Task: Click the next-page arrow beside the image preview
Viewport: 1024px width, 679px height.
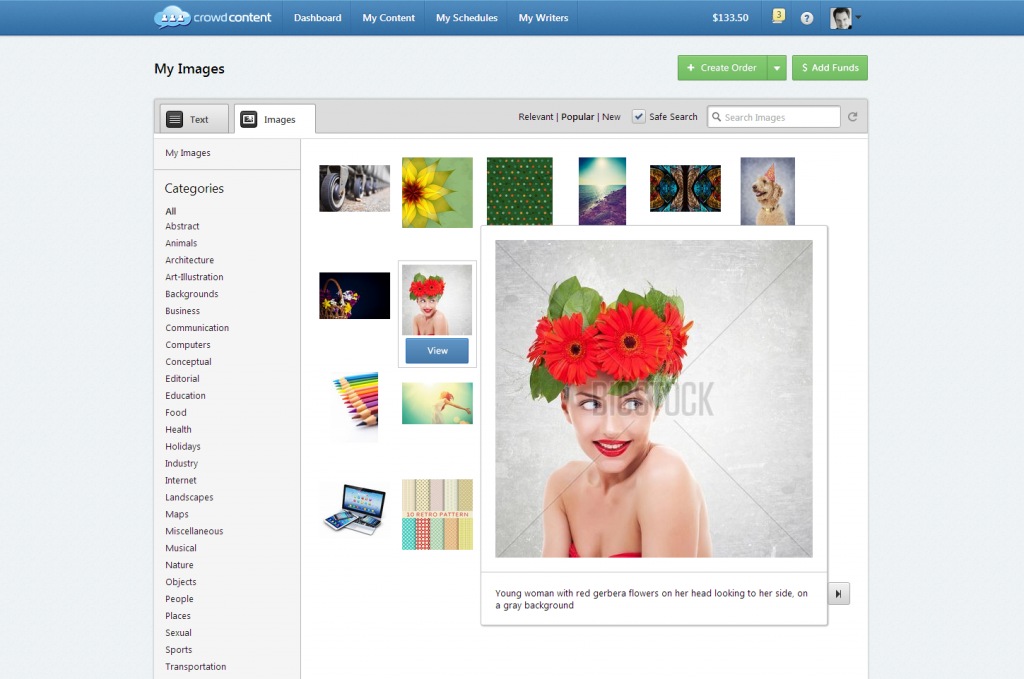Action: [x=838, y=593]
